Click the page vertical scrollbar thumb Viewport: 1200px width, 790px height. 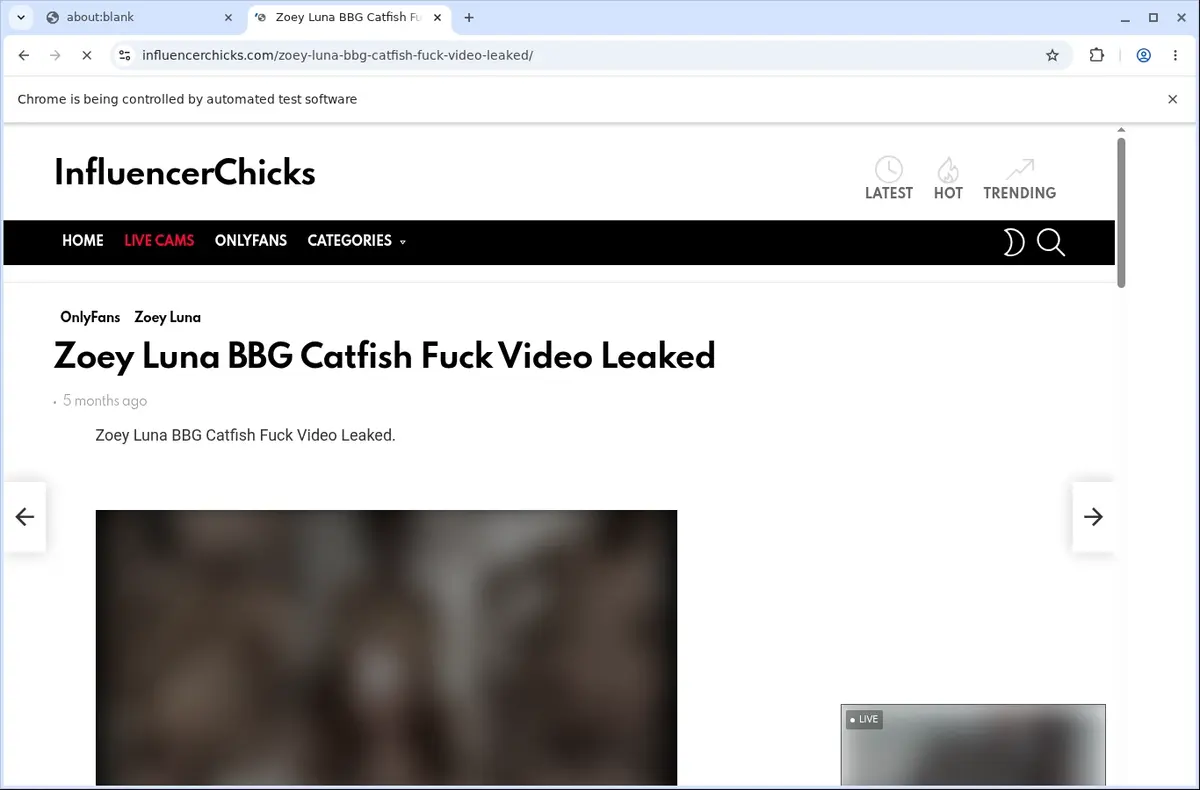click(x=1121, y=212)
